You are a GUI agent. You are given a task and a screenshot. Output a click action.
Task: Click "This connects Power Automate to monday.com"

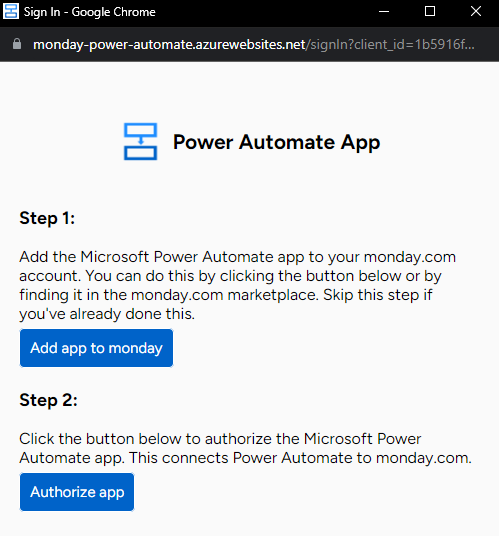(300, 458)
